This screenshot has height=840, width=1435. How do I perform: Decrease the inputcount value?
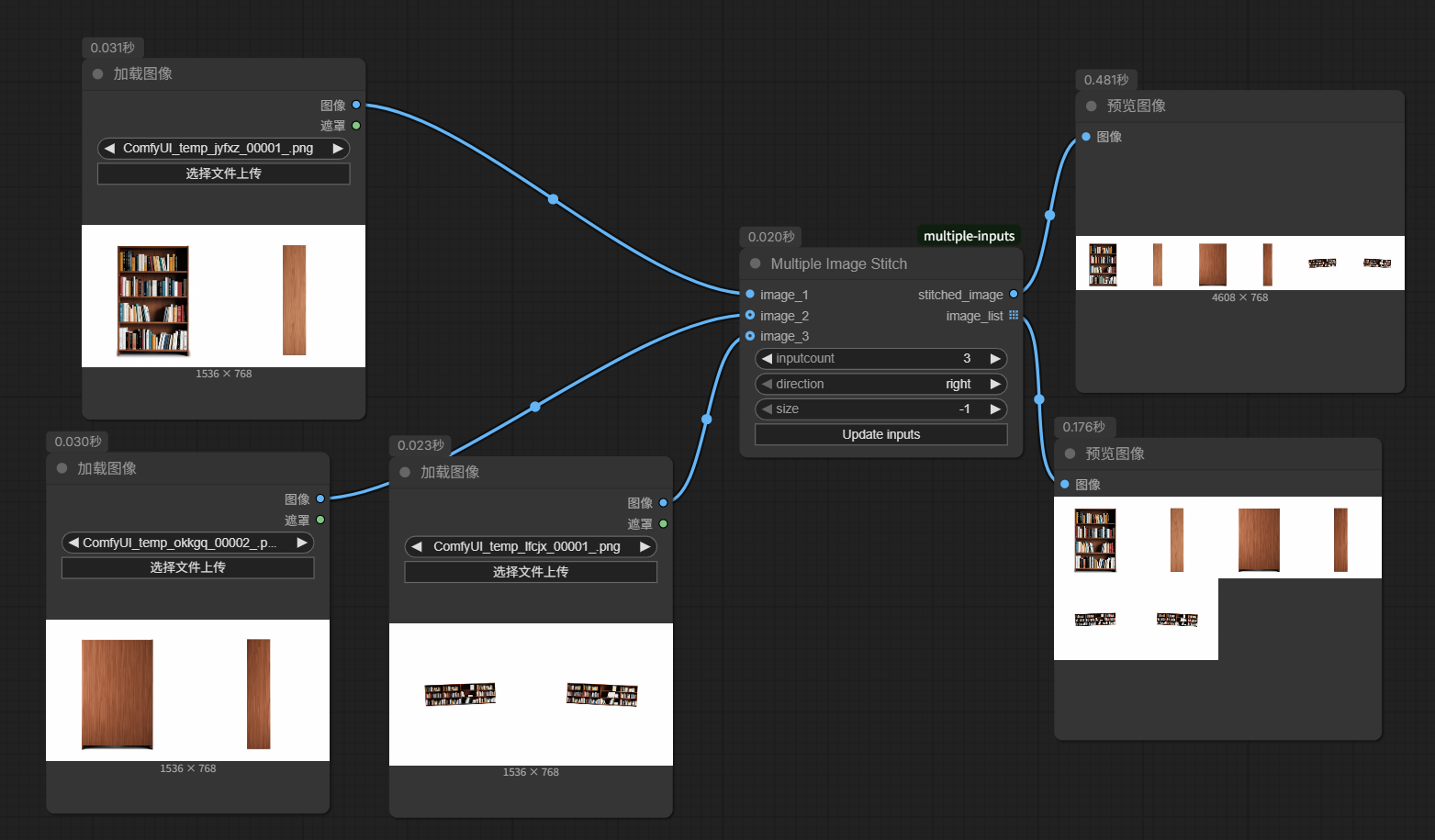767,358
